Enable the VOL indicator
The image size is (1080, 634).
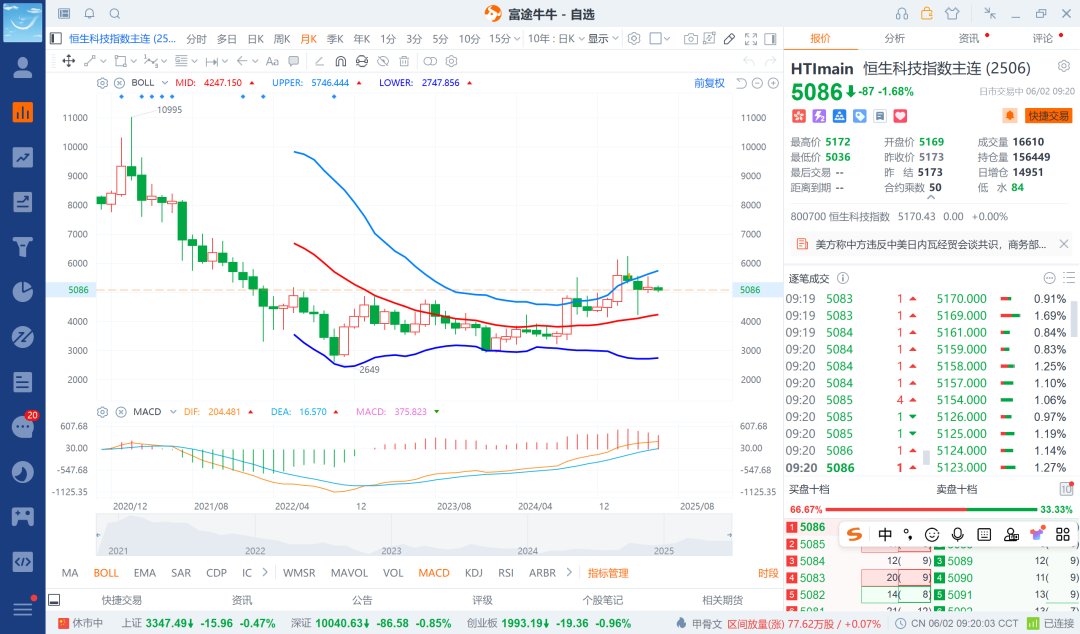tap(393, 573)
